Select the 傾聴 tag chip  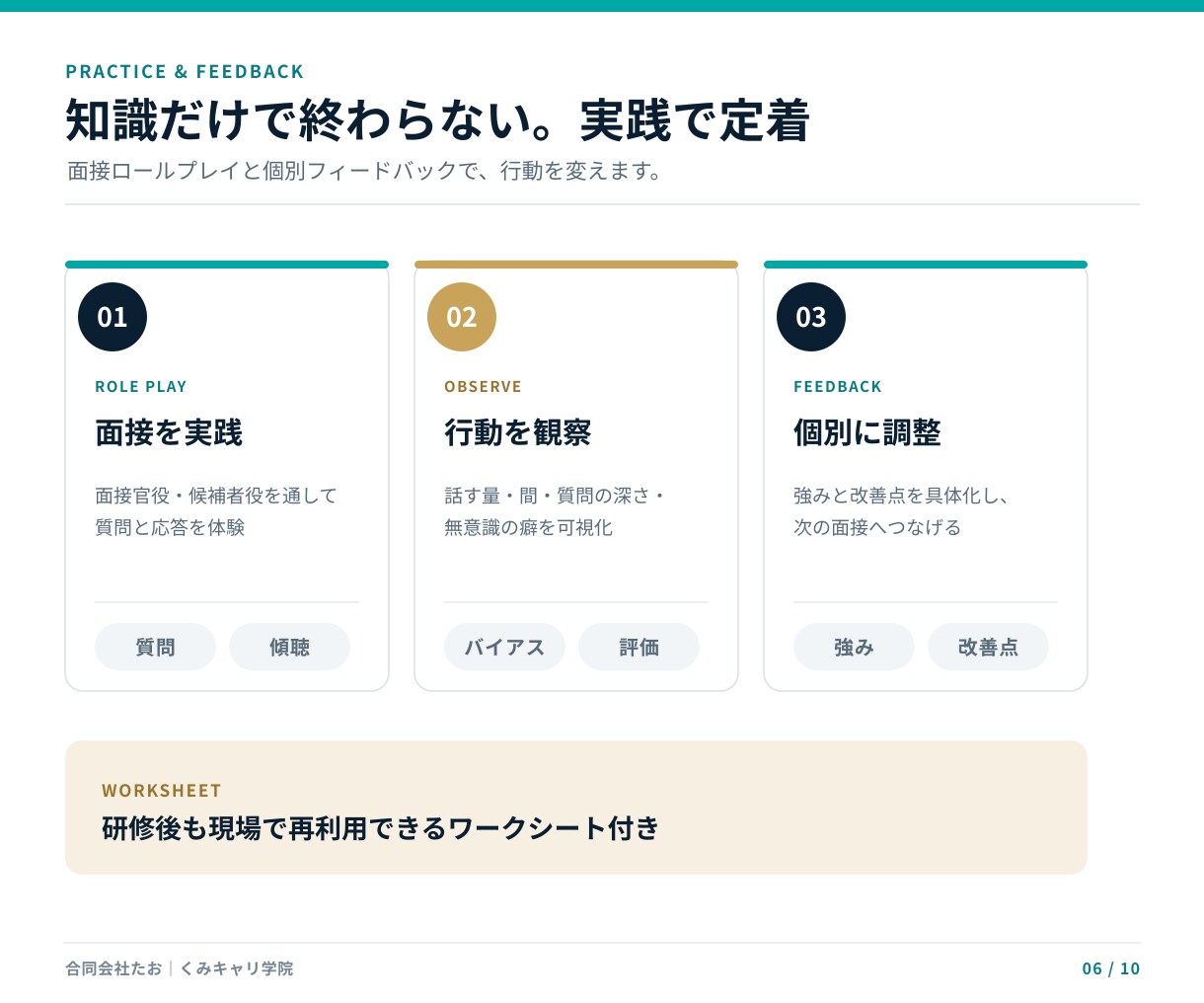coord(289,647)
